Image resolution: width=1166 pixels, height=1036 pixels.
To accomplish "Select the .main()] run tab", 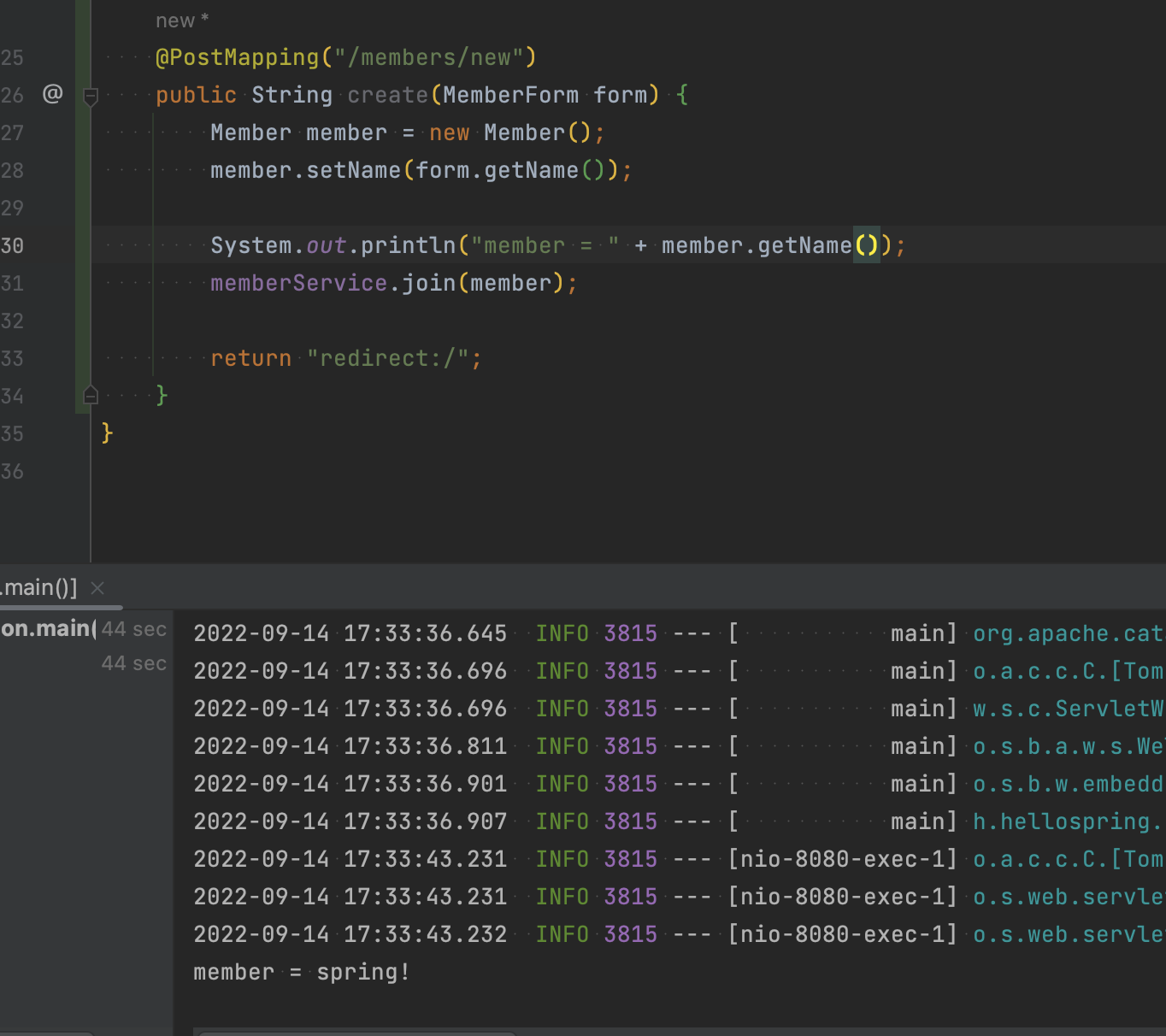I will tap(38, 588).
